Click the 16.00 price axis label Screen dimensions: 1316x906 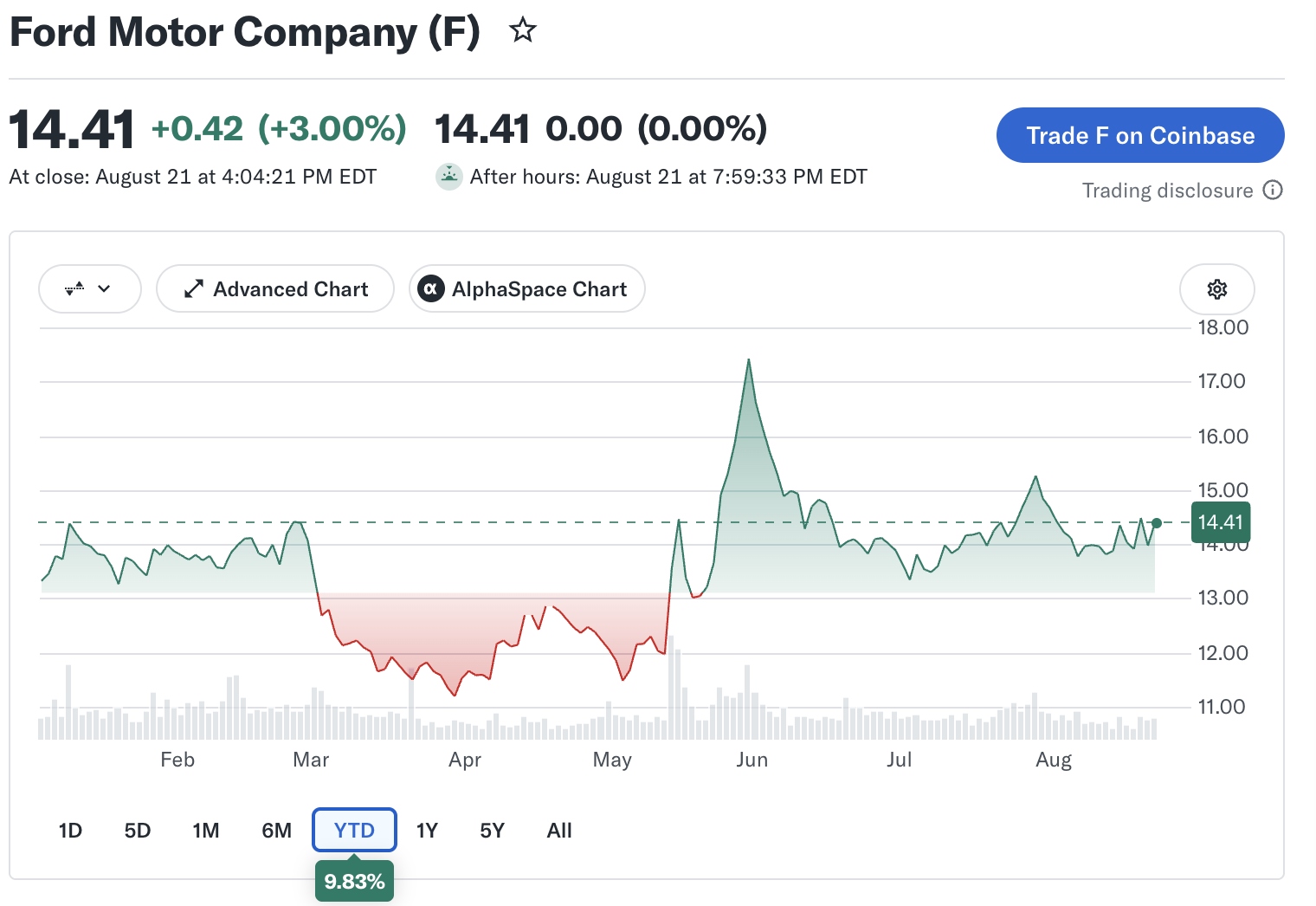pos(1222,437)
